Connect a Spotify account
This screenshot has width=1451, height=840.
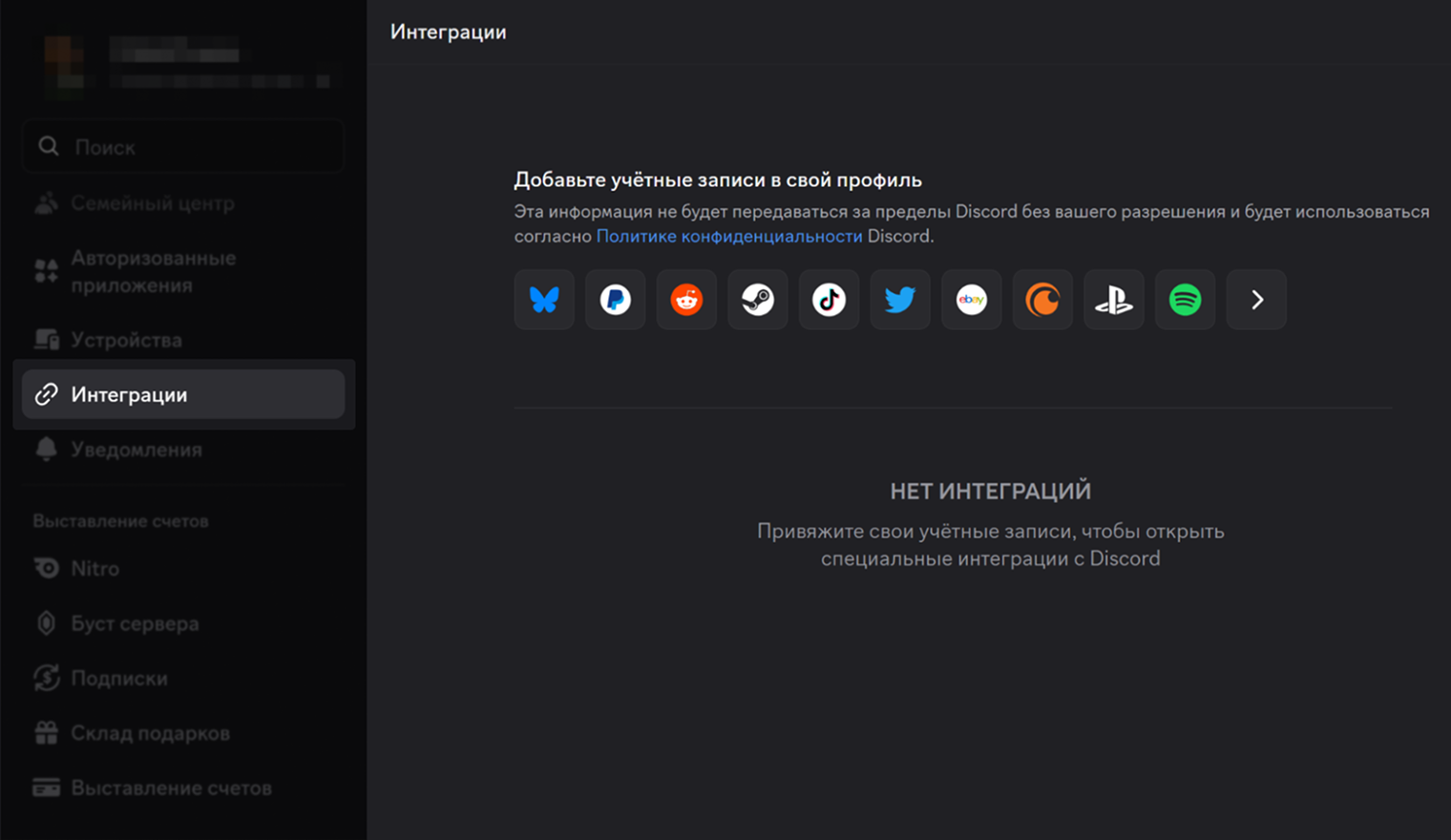coord(1185,300)
